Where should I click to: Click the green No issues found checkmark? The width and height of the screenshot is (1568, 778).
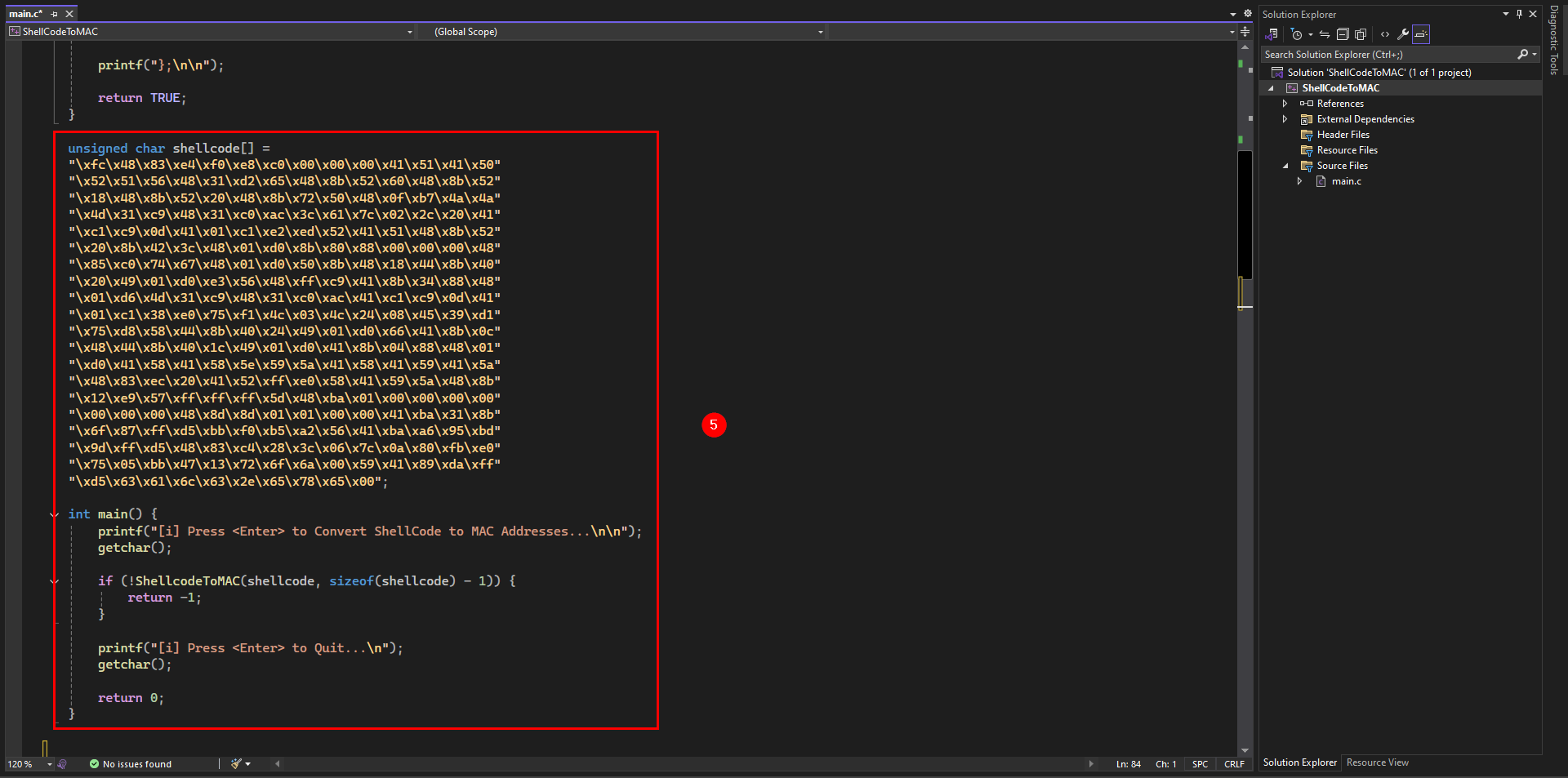click(x=94, y=764)
